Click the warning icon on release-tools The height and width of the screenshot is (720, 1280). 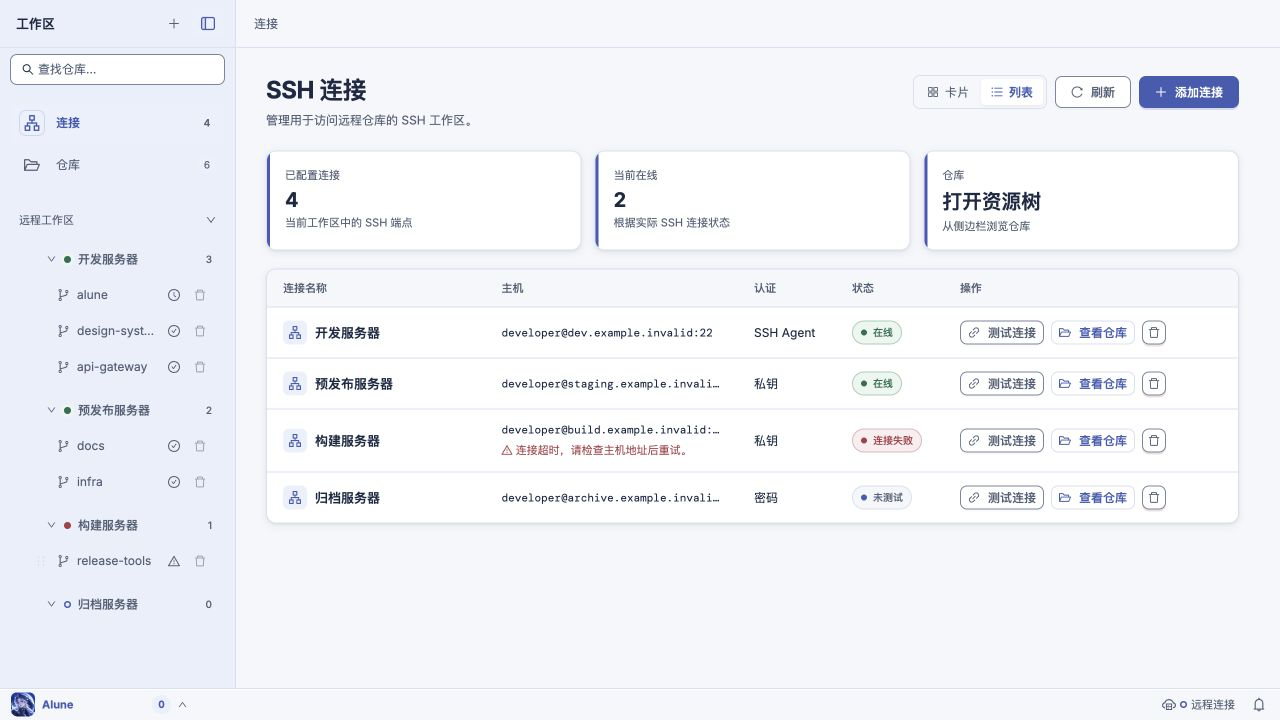(174, 561)
